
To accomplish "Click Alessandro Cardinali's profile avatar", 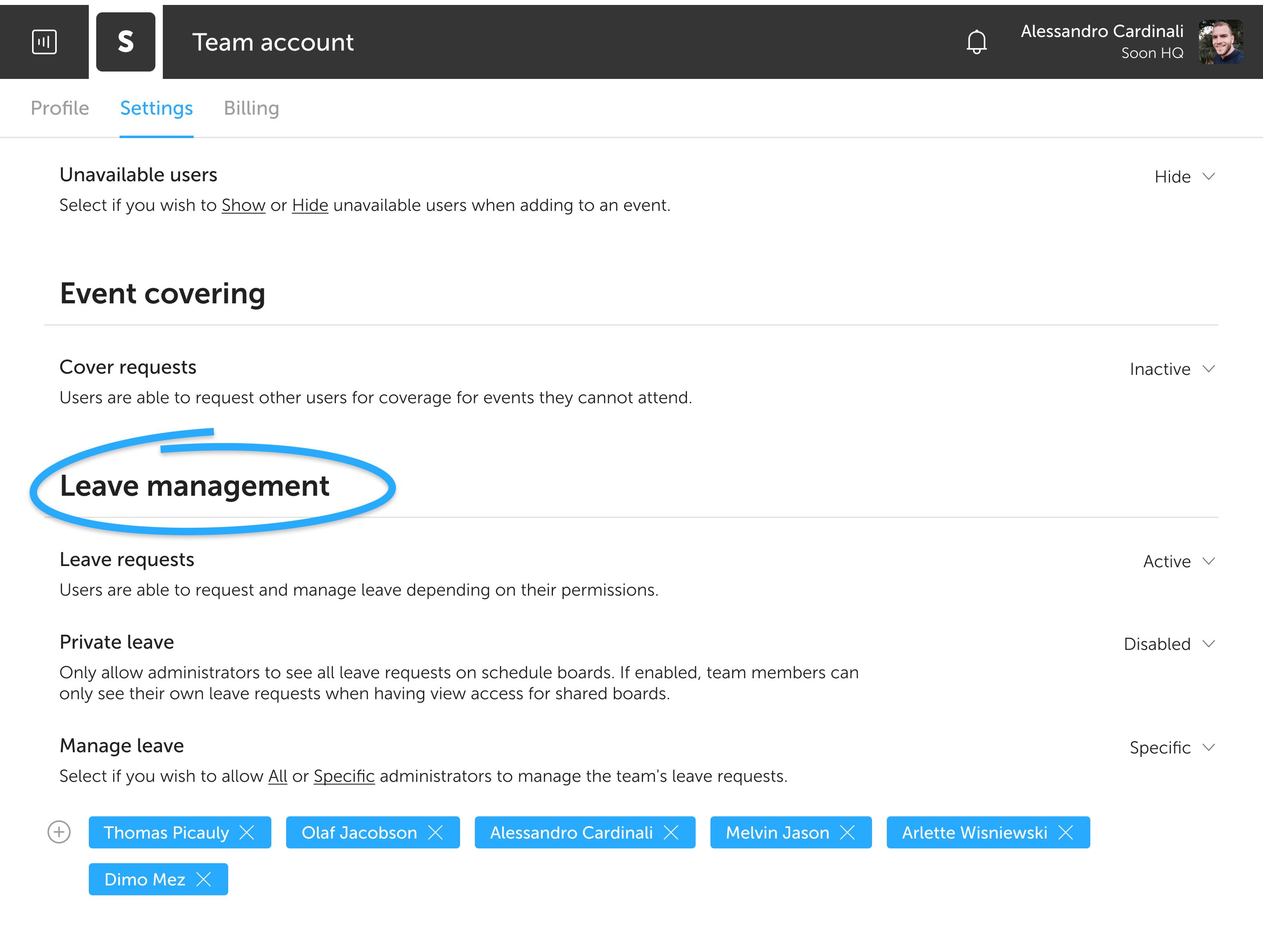I will coord(1220,42).
